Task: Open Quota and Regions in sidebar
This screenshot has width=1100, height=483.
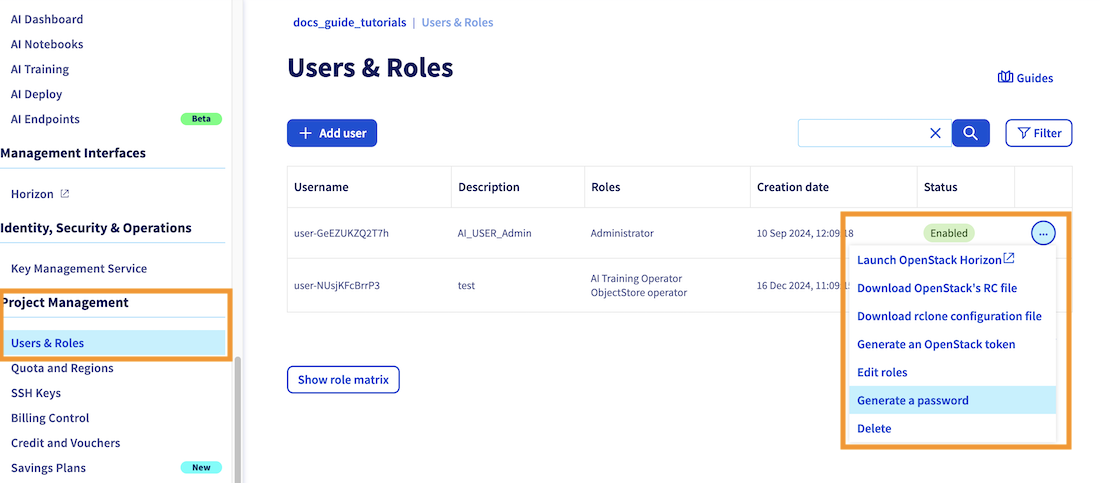Action: click(62, 368)
